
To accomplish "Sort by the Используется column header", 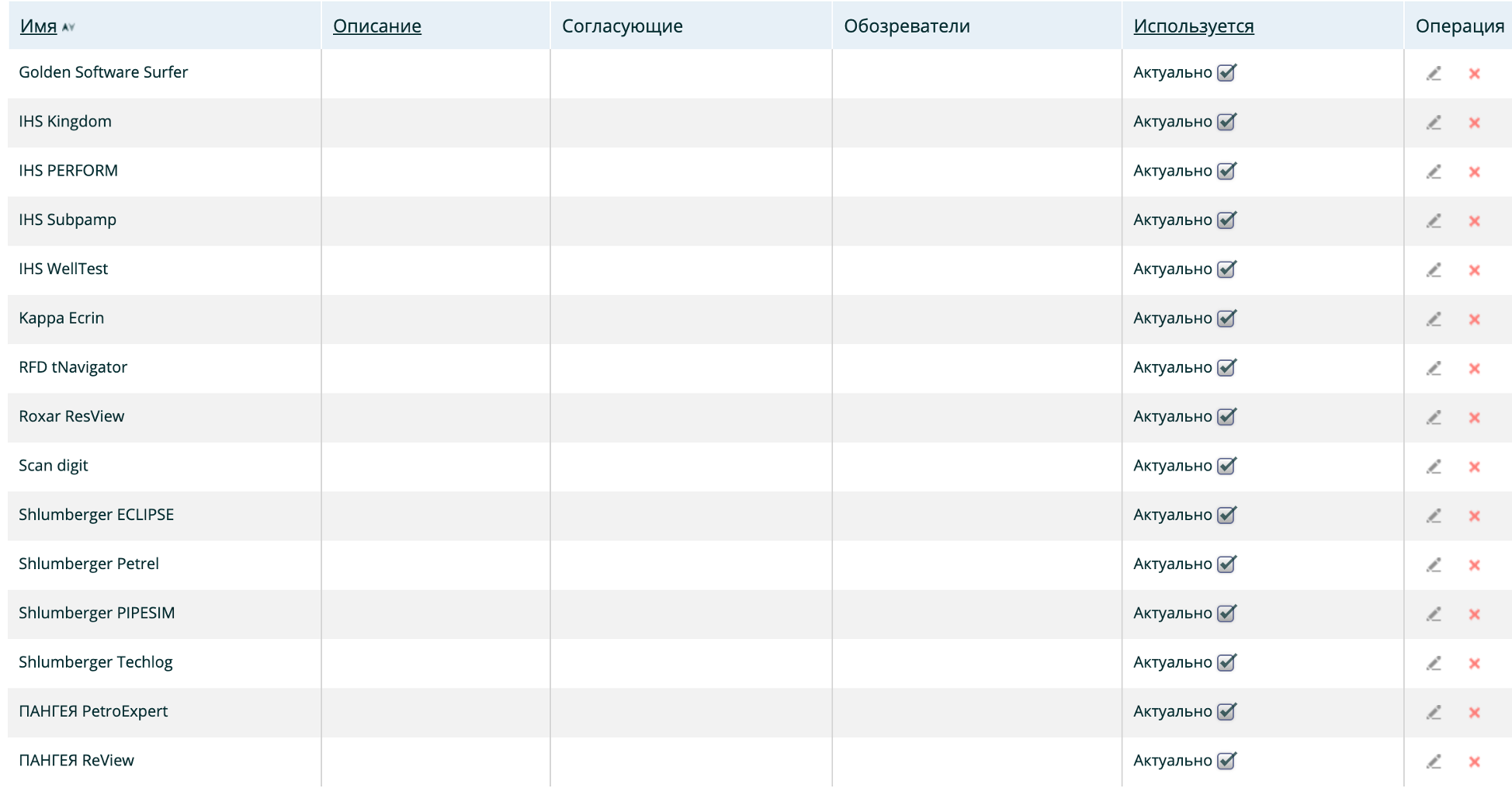I will 1194,26.
